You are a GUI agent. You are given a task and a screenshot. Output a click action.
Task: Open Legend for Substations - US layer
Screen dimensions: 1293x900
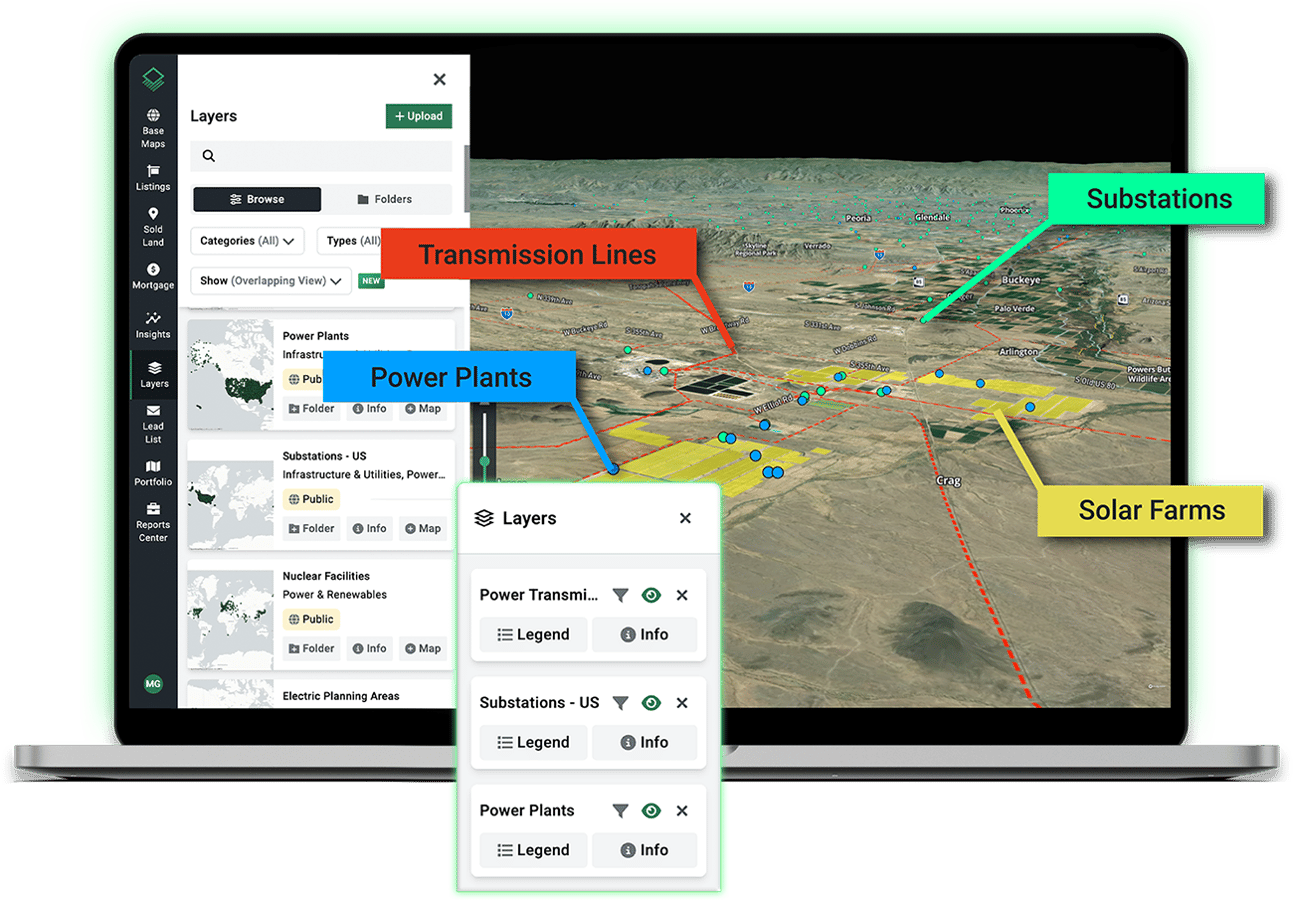[x=533, y=742]
